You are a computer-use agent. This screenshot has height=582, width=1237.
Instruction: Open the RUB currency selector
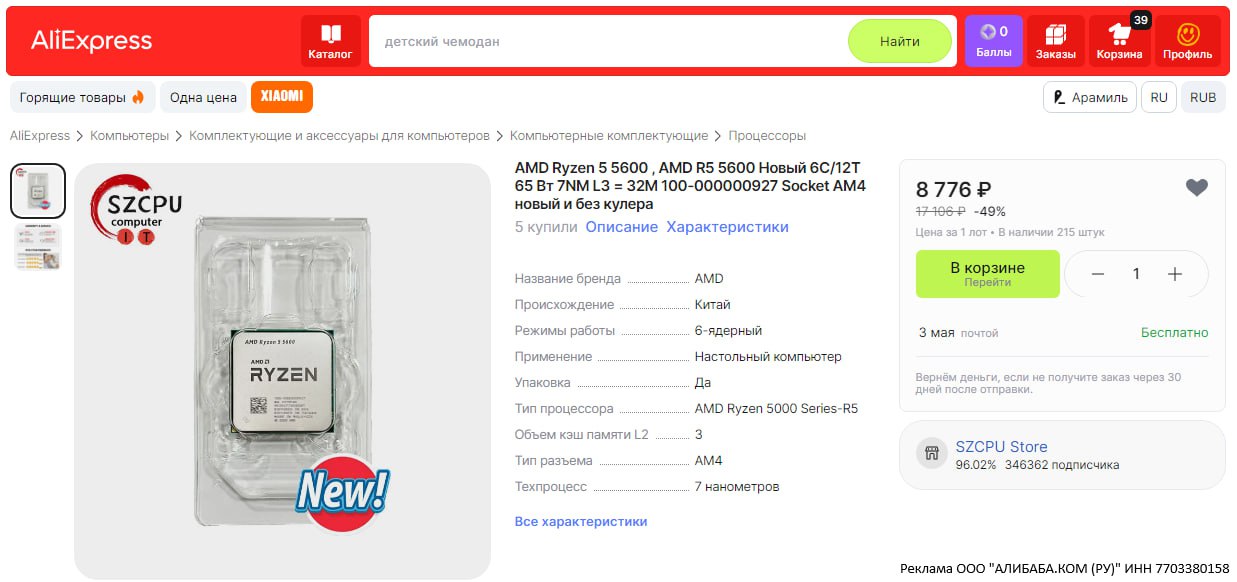1203,97
